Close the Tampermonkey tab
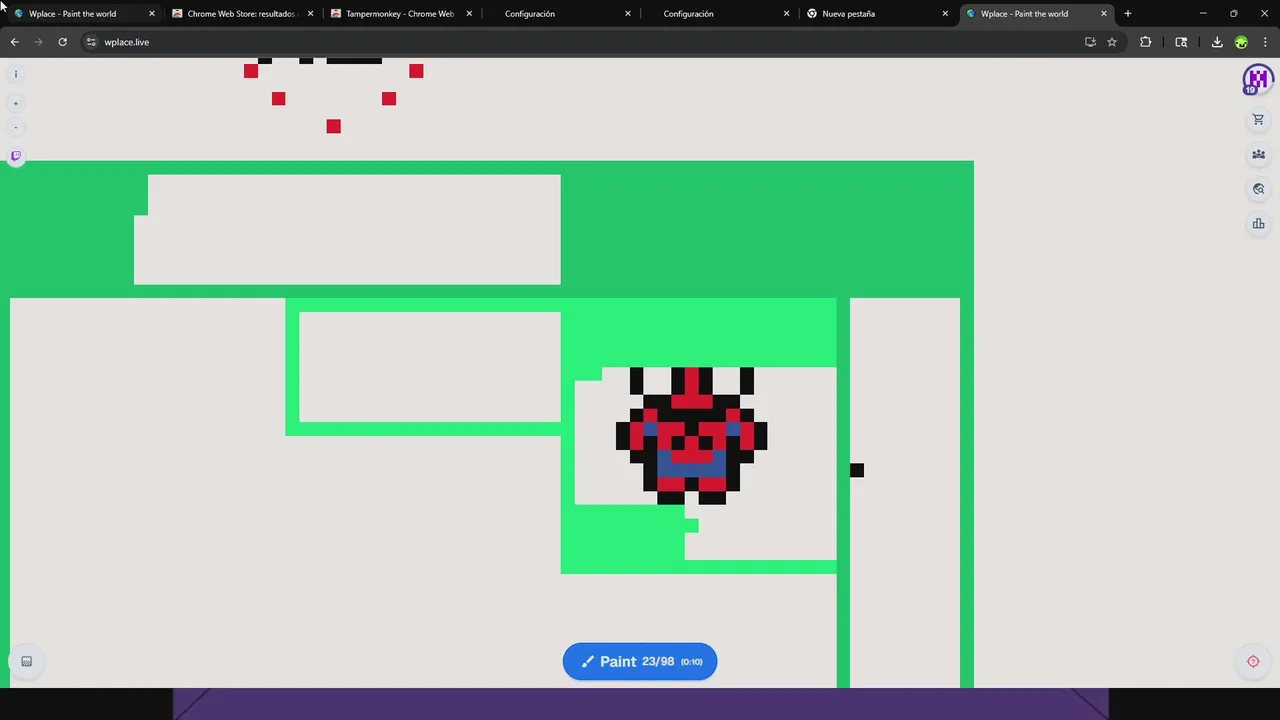Screen dimensions: 1280x720 pos(469,14)
